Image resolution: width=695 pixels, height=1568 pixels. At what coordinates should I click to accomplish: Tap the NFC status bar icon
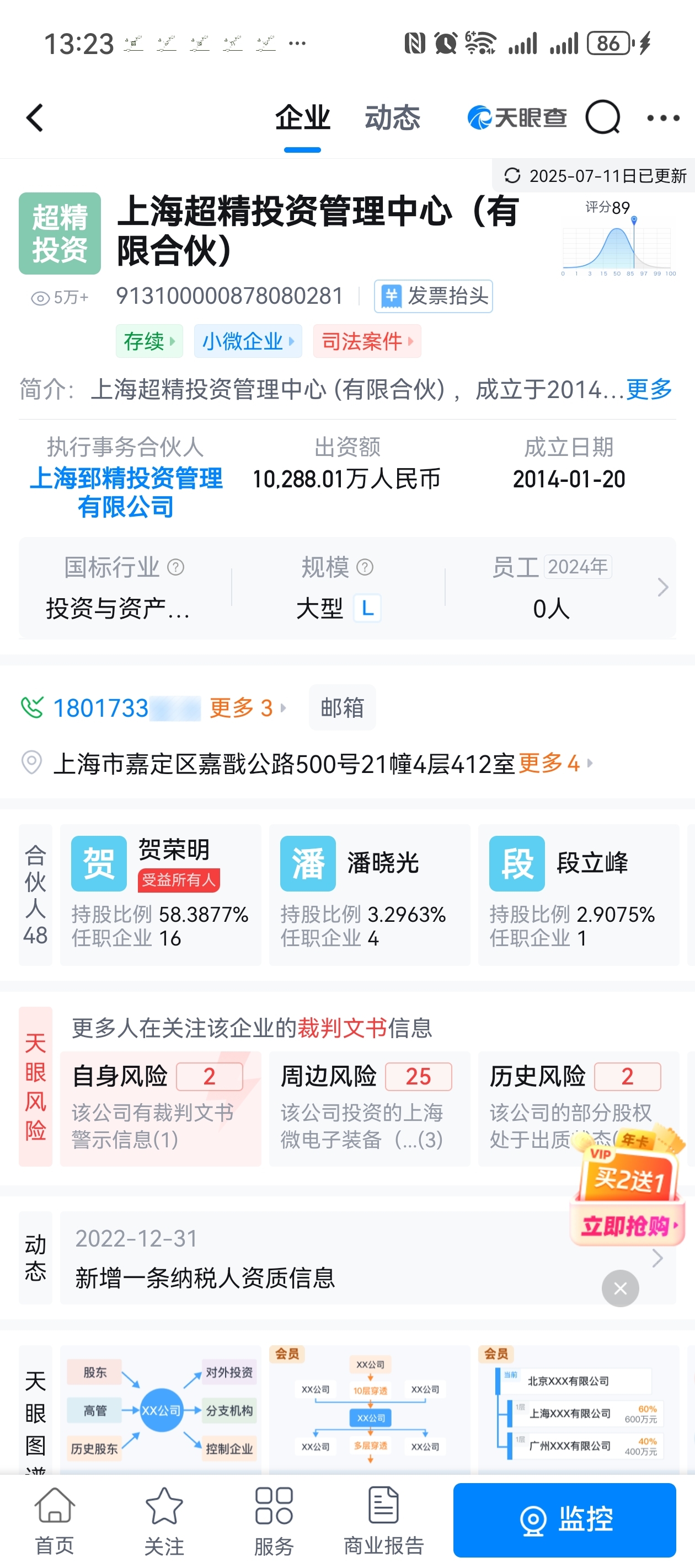[x=415, y=43]
